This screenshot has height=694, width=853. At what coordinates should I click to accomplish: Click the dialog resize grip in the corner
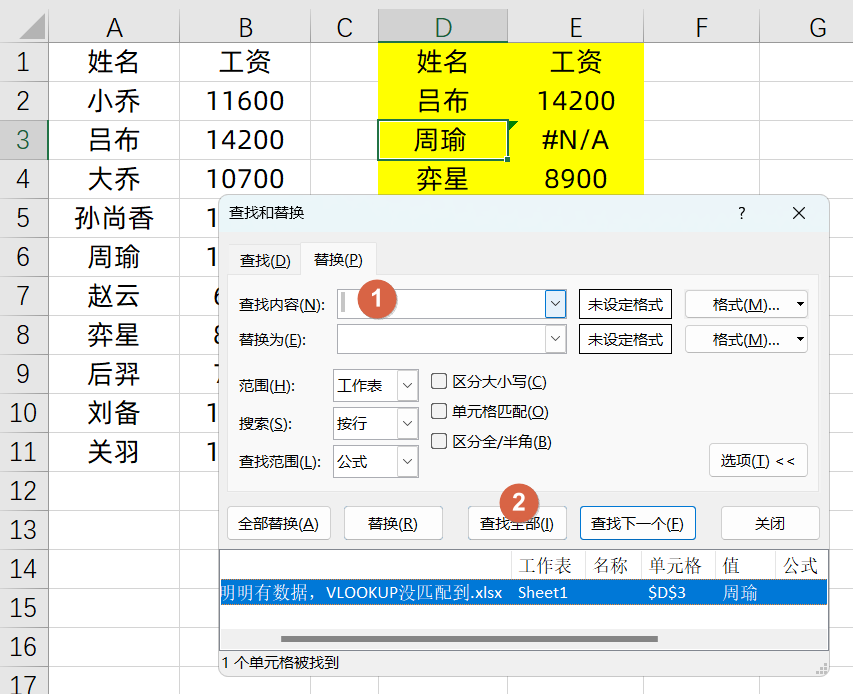821,669
